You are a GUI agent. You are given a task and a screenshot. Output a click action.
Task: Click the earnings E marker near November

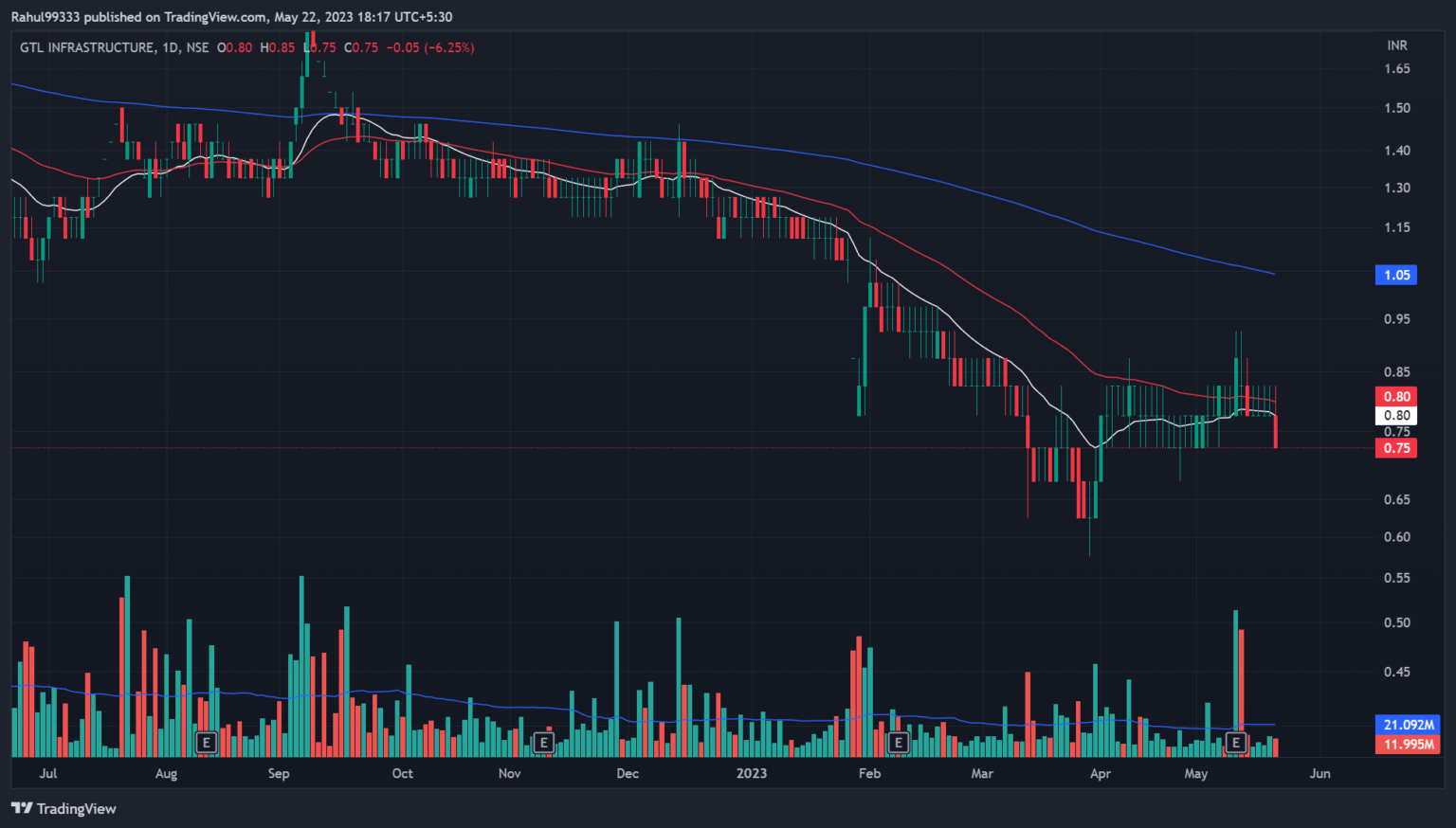[x=543, y=742]
